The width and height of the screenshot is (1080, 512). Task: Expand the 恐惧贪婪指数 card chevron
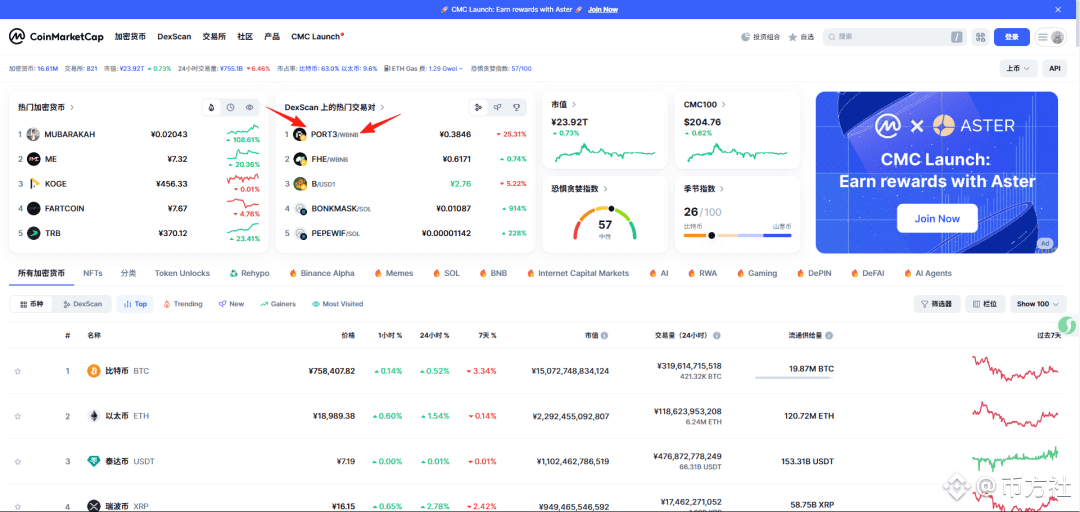605,189
